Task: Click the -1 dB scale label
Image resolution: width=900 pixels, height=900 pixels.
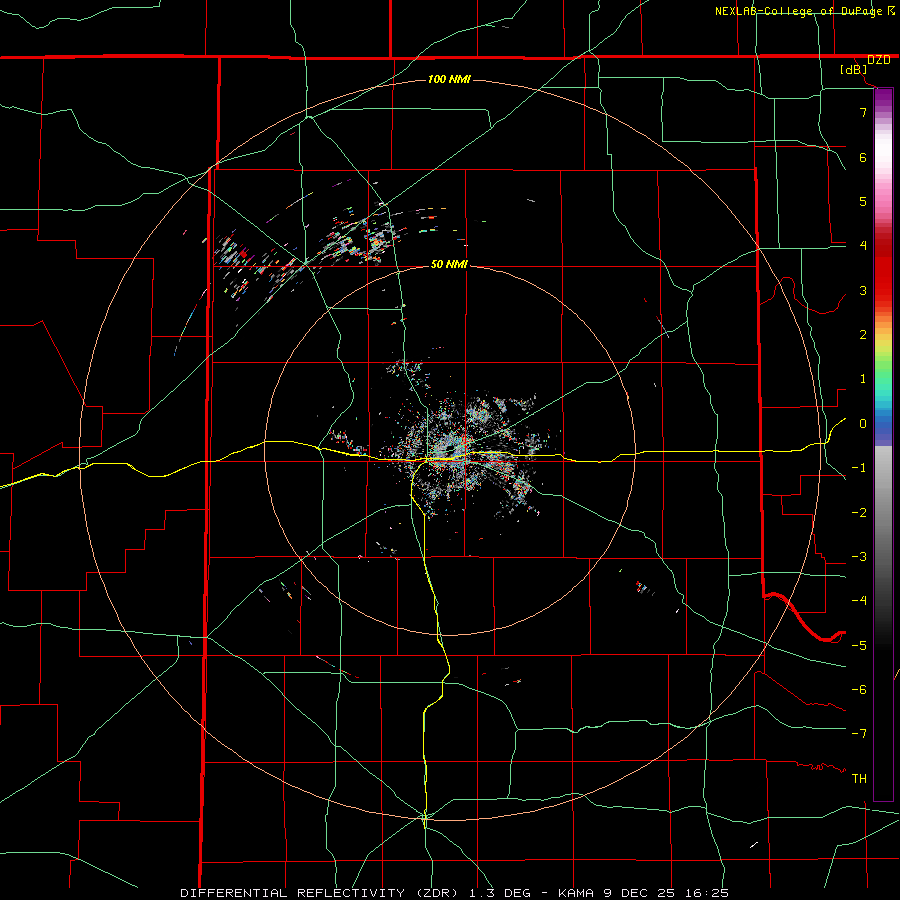Action: click(x=859, y=468)
